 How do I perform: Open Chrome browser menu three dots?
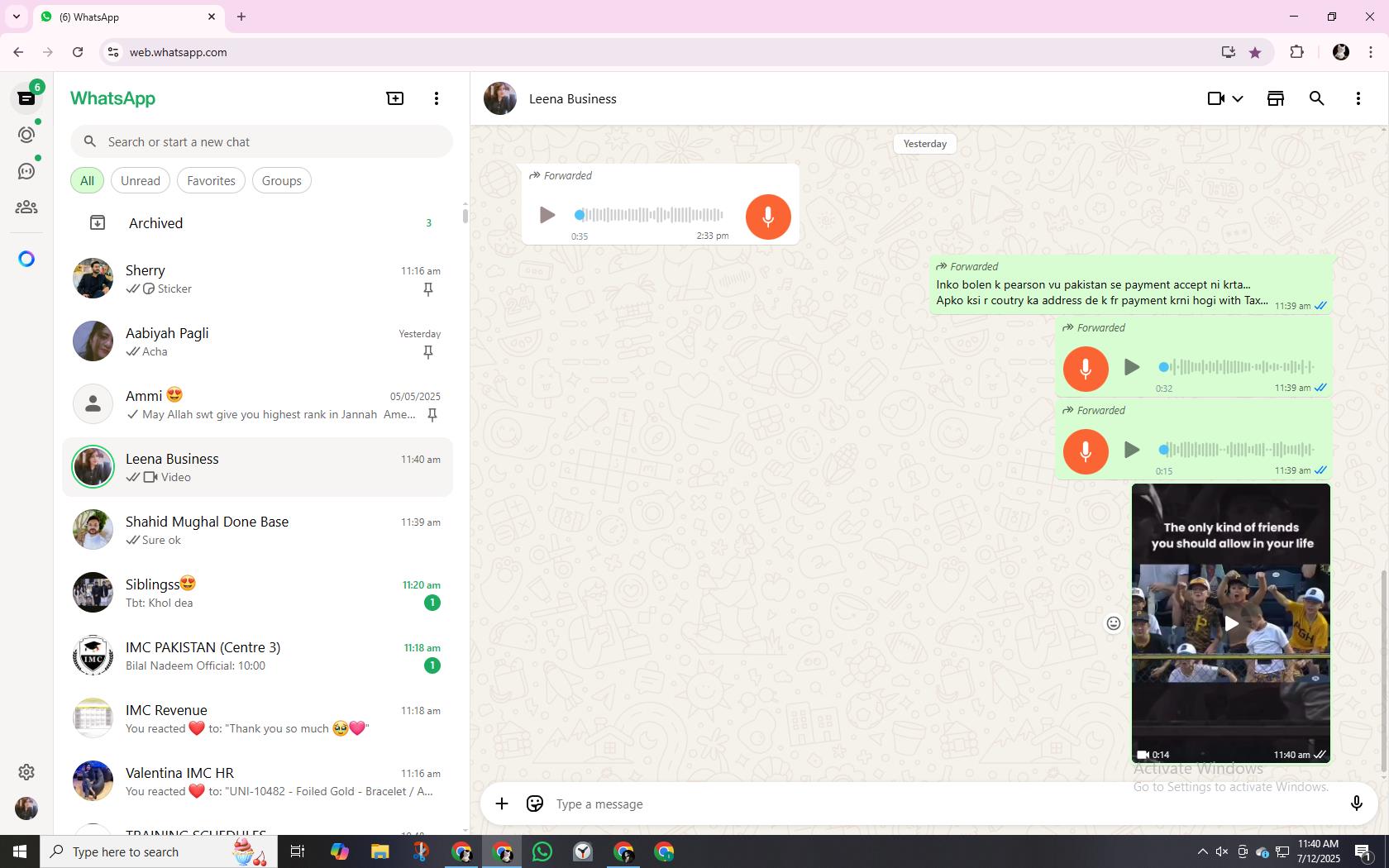pos(1371,52)
